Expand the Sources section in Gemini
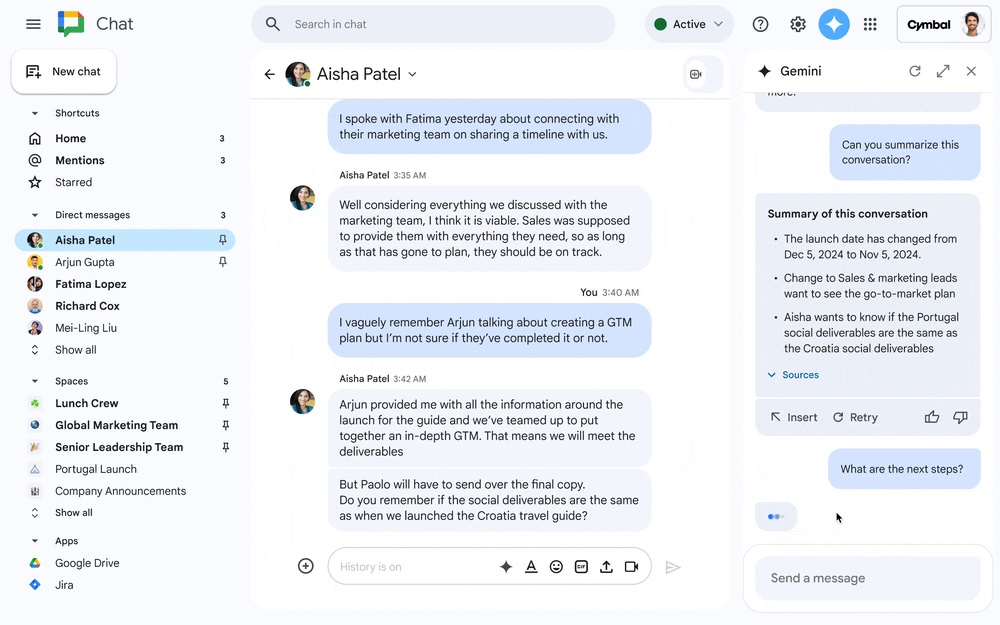Image resolution: width=1000 pixels, height=625 pixels. tap(793, 375)
